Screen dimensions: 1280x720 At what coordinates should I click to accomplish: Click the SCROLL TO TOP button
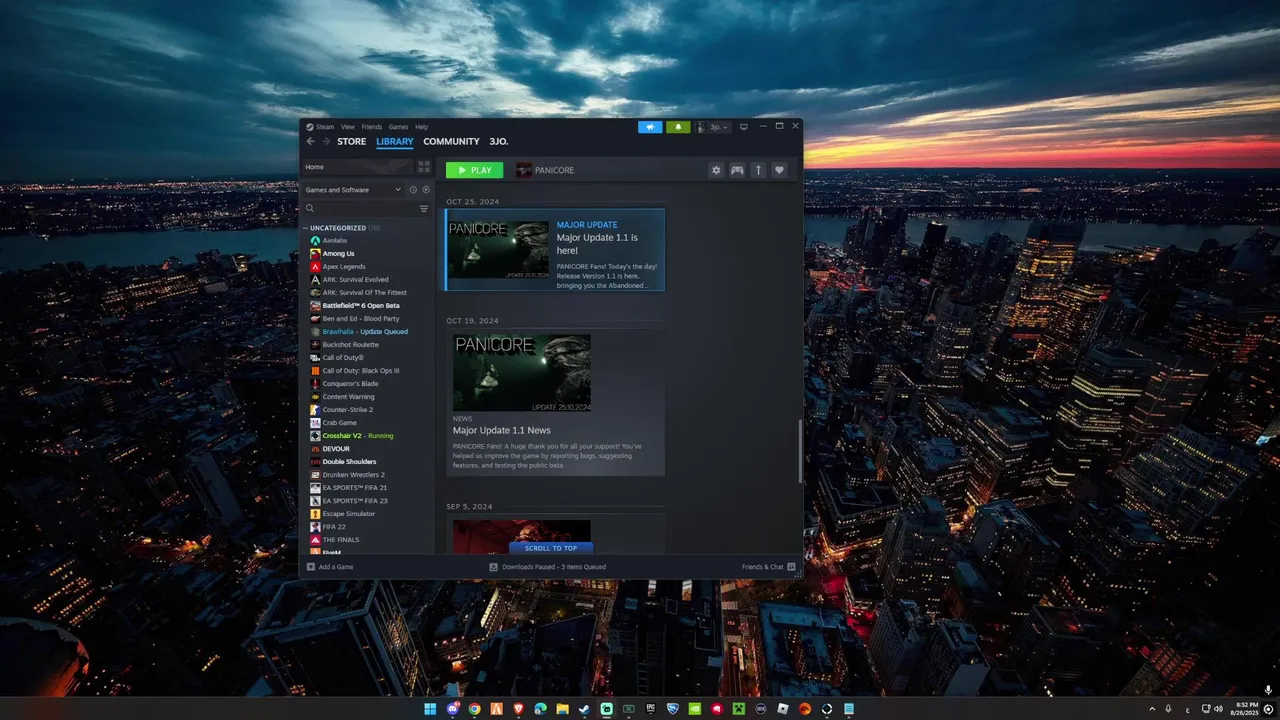click(551, 548)
